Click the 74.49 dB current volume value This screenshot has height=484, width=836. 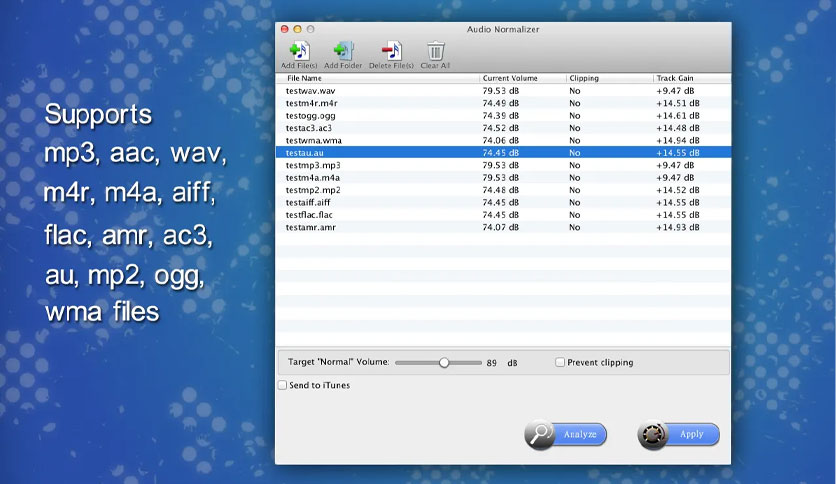coord(501,103)
